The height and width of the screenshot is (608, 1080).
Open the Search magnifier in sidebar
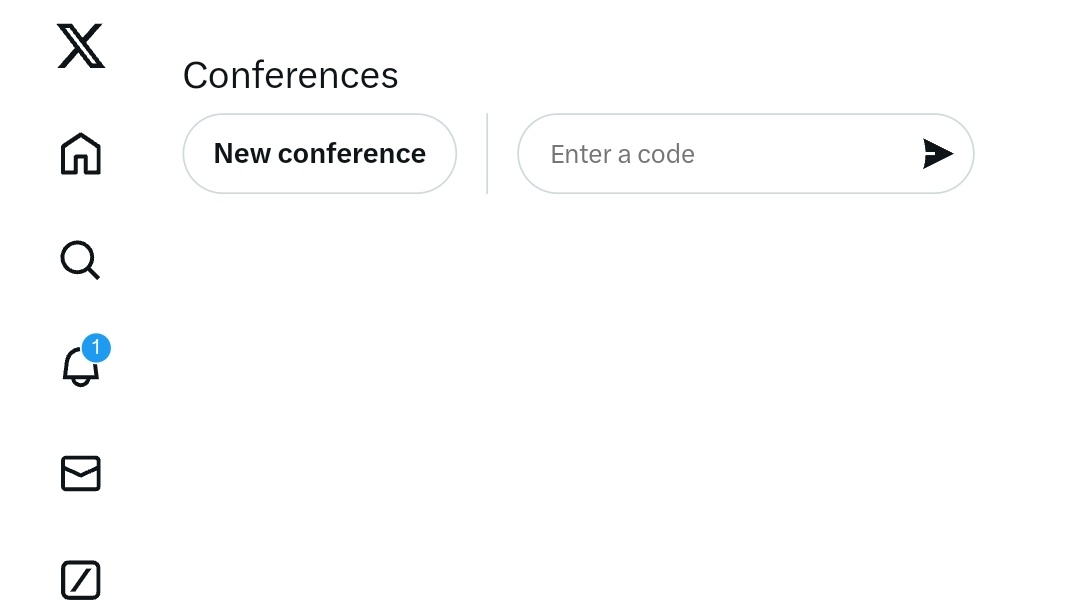pyautogui.click(x=81, y=260)
